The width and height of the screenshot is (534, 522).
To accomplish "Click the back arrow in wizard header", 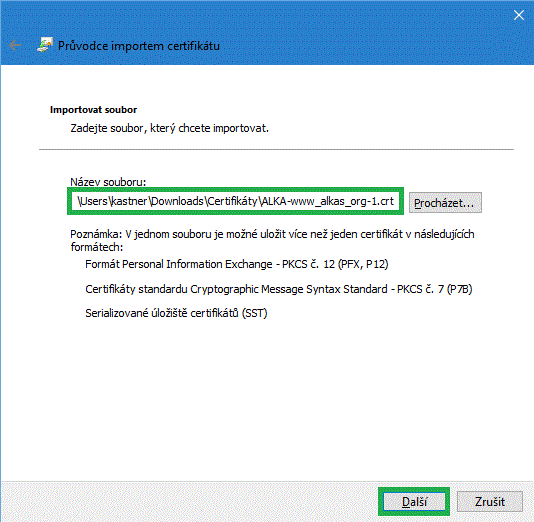I will pos(15,45).
